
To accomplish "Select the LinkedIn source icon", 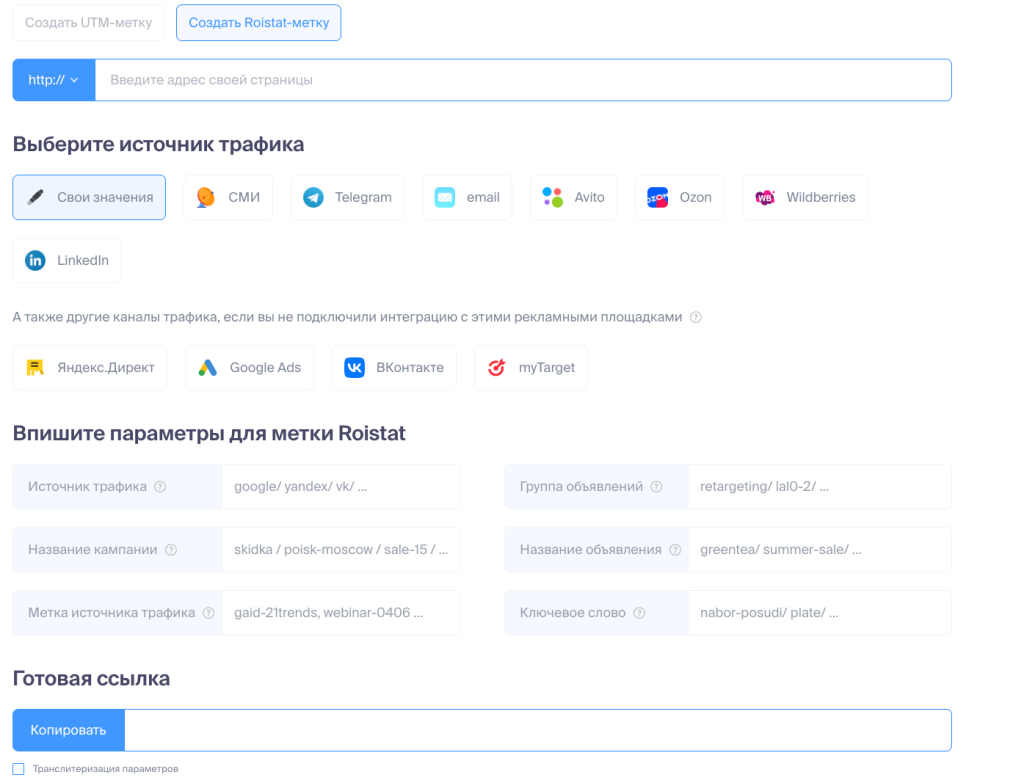I will [36, 261].
